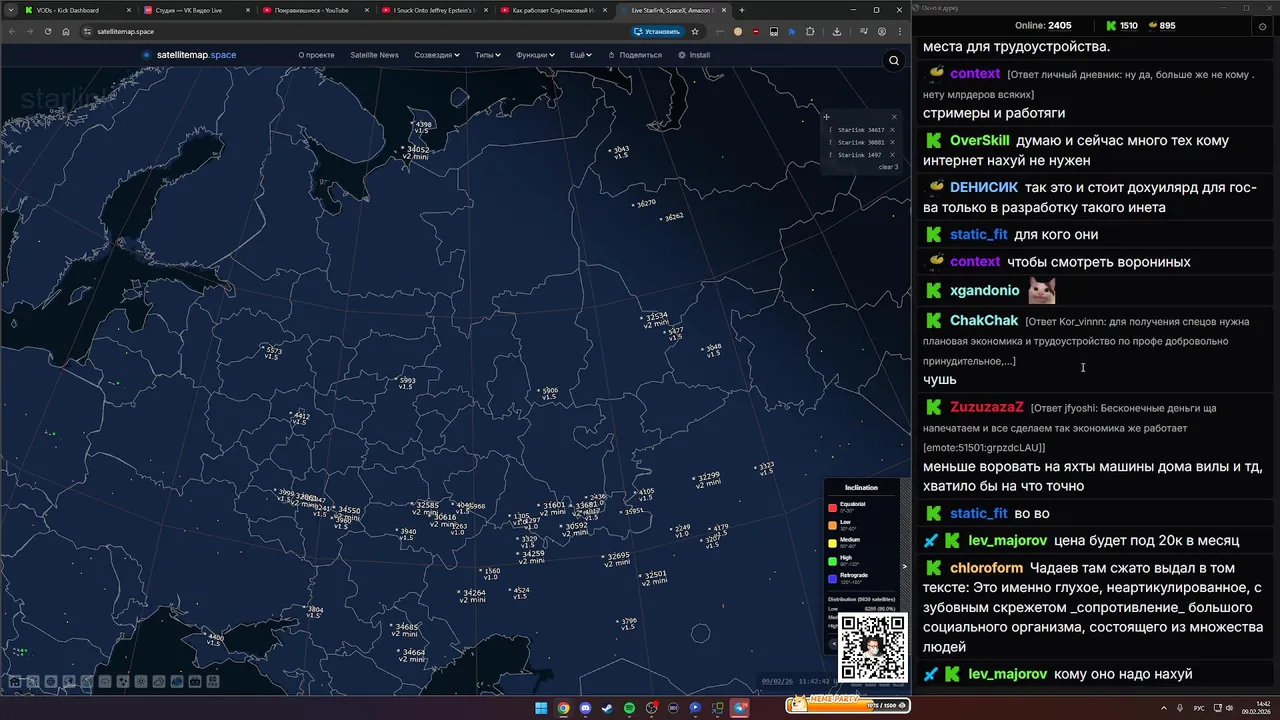Expand the Функции dropdown menu
Screen dimensions: 1280x720
pyautogui.click(x=535, y=55)
